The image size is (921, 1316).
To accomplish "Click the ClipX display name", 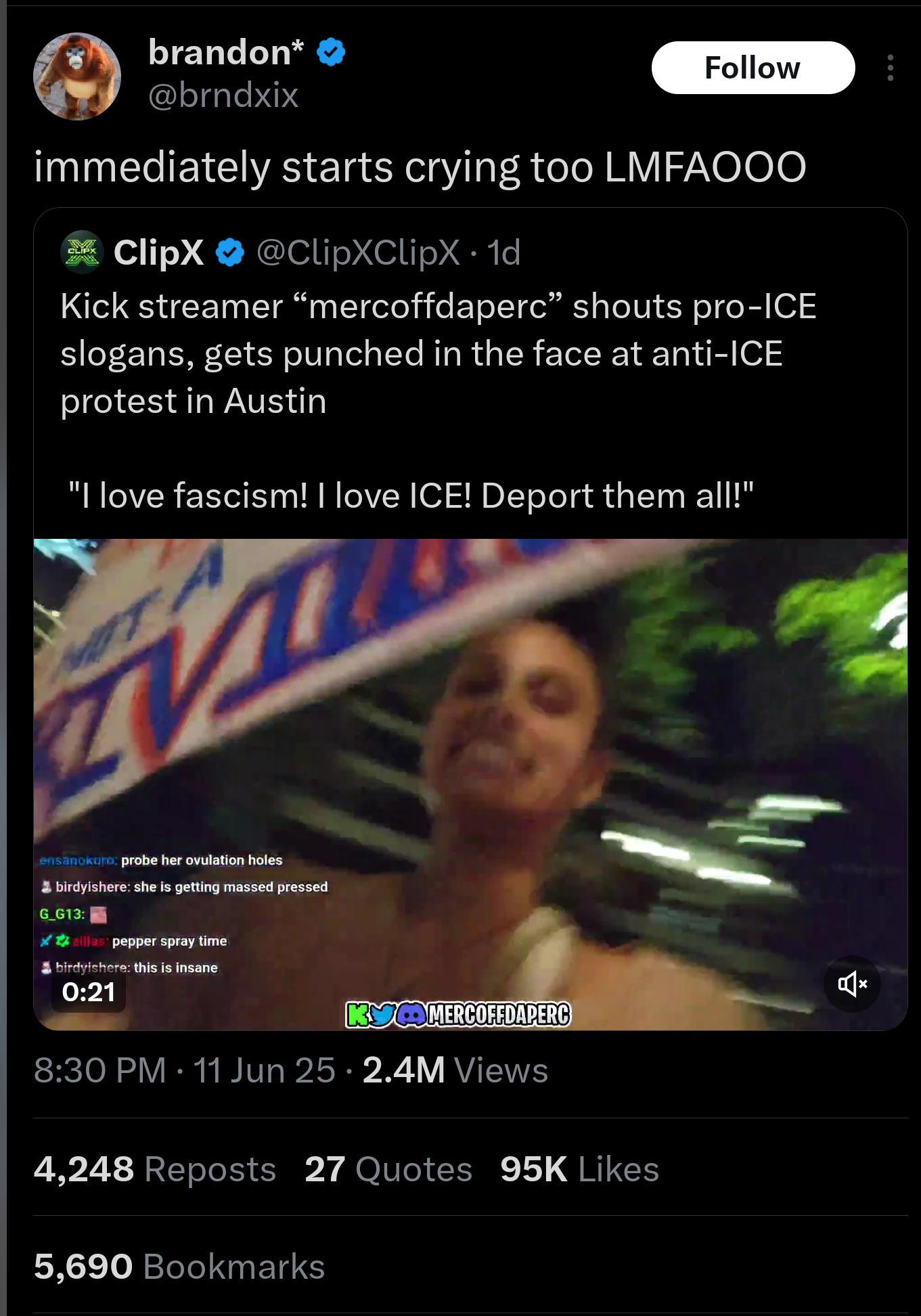I will [x=159, y=253].
